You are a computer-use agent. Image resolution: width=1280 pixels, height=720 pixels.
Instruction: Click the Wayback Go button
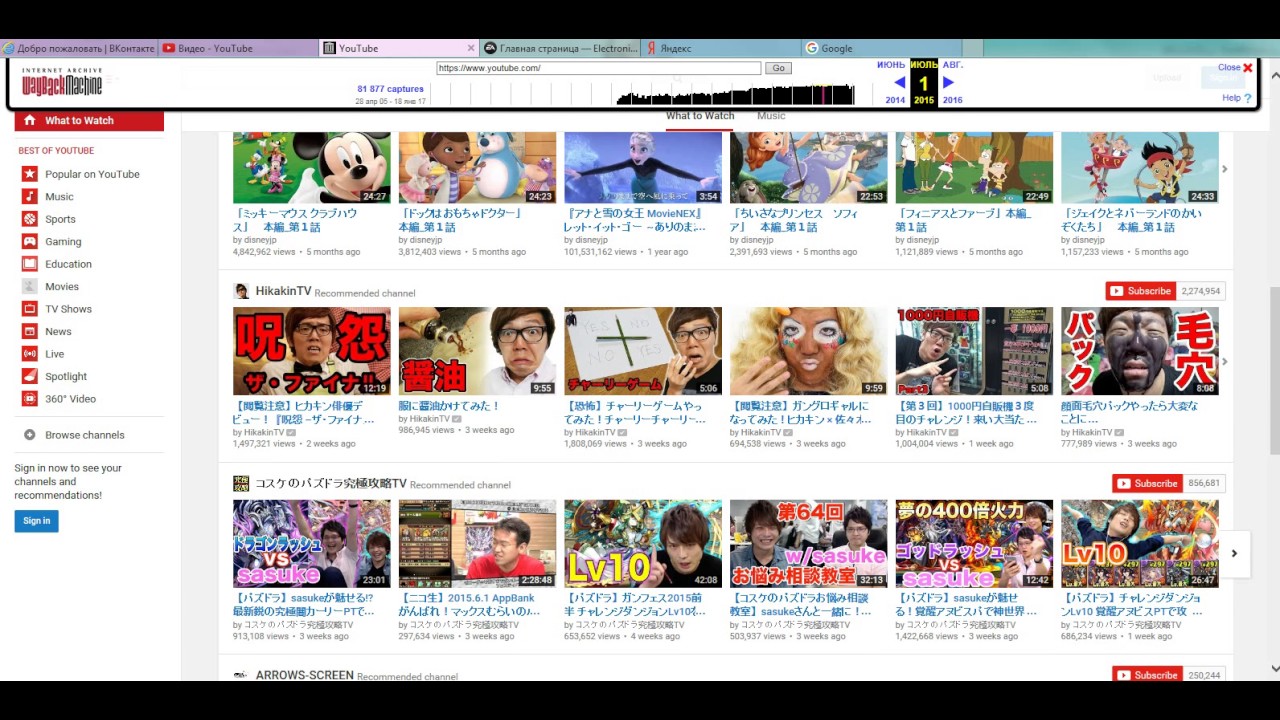click(x=778, y=68)
